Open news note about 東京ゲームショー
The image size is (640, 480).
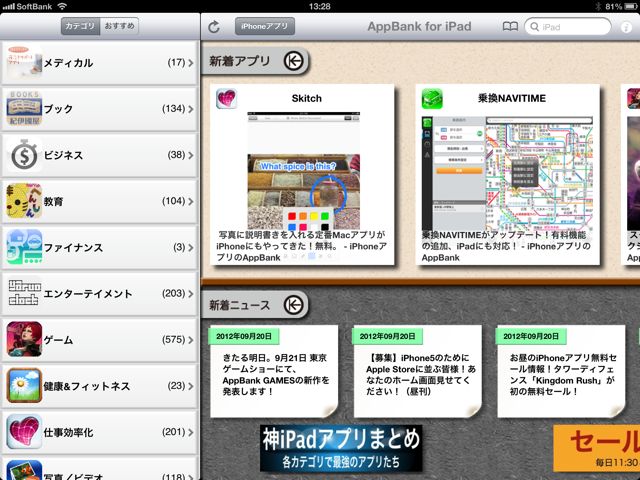click(x=273, y=371)
